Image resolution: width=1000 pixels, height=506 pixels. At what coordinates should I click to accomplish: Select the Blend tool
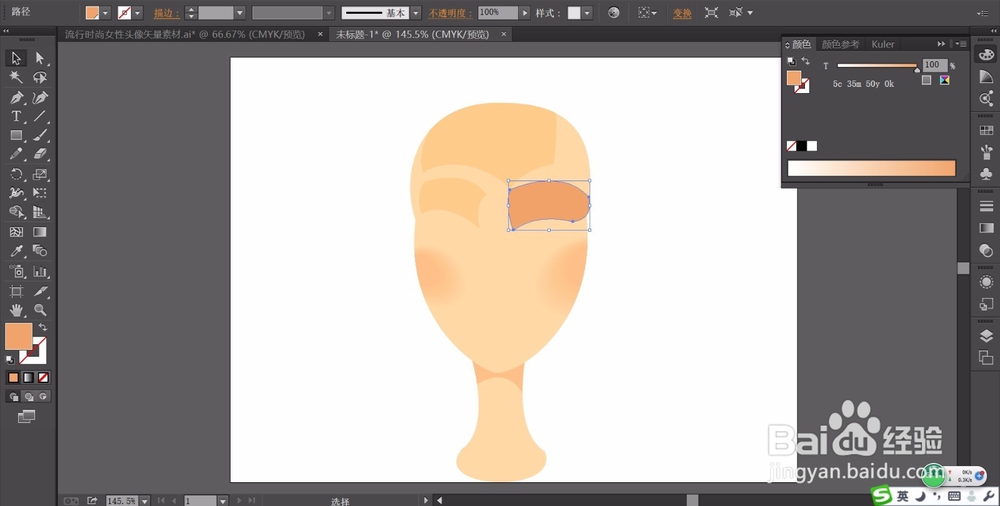click(x=40, y=251)
